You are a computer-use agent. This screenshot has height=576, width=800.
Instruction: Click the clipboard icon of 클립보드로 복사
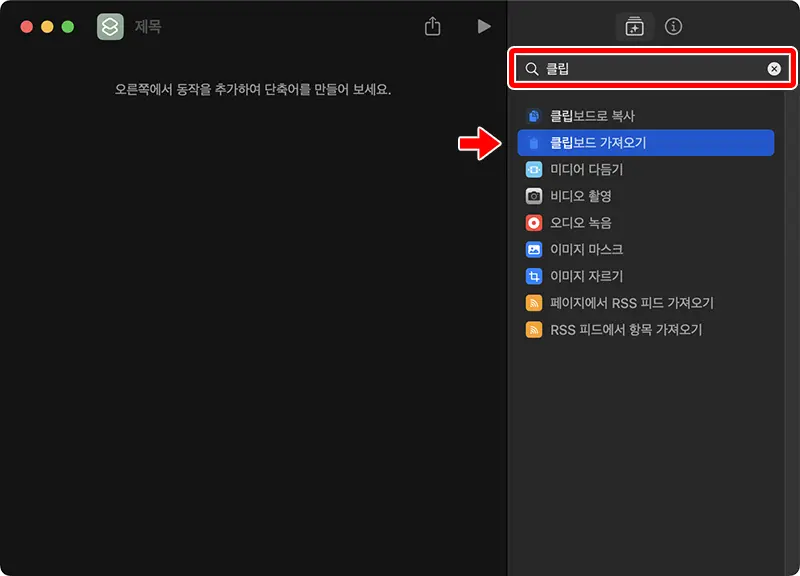point(536,116)
